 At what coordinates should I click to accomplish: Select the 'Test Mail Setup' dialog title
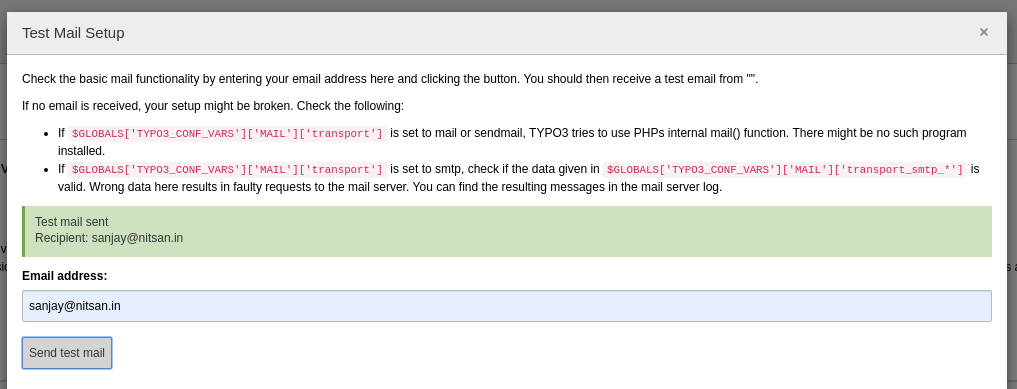point(73,33)
